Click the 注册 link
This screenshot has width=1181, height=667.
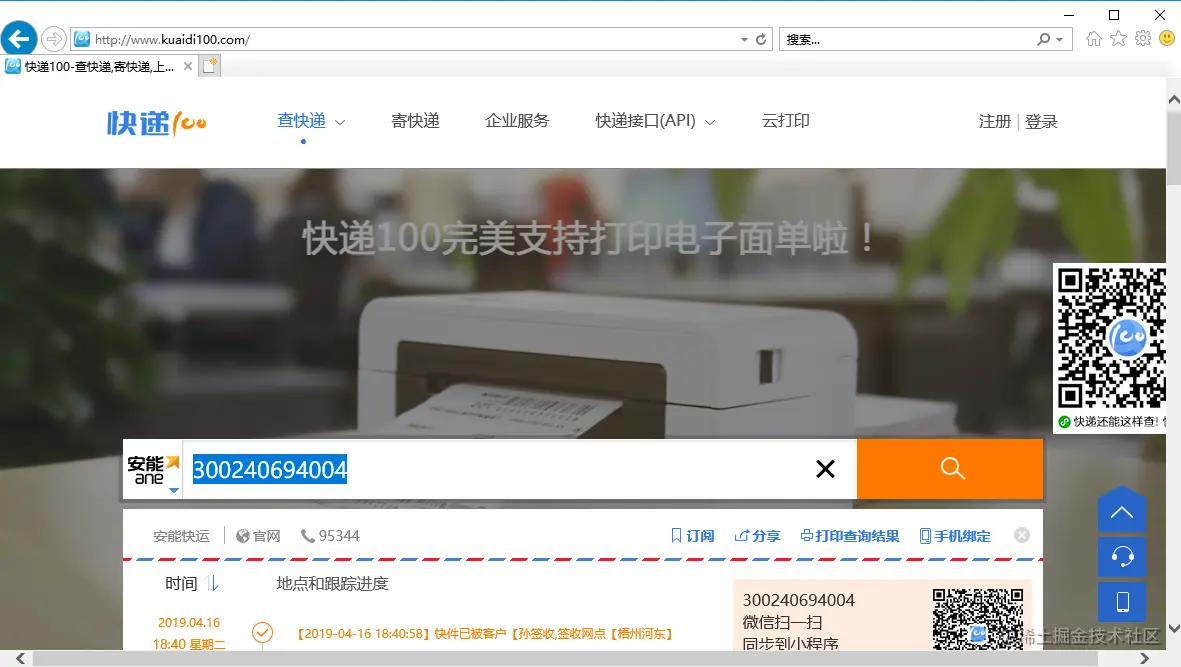(994, 121)
